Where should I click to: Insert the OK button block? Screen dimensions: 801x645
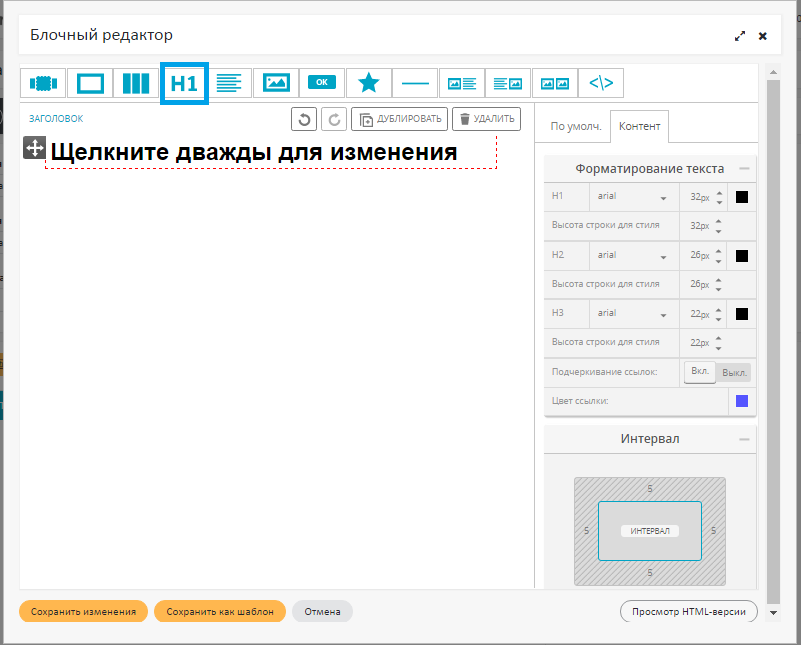coord(322,83)
